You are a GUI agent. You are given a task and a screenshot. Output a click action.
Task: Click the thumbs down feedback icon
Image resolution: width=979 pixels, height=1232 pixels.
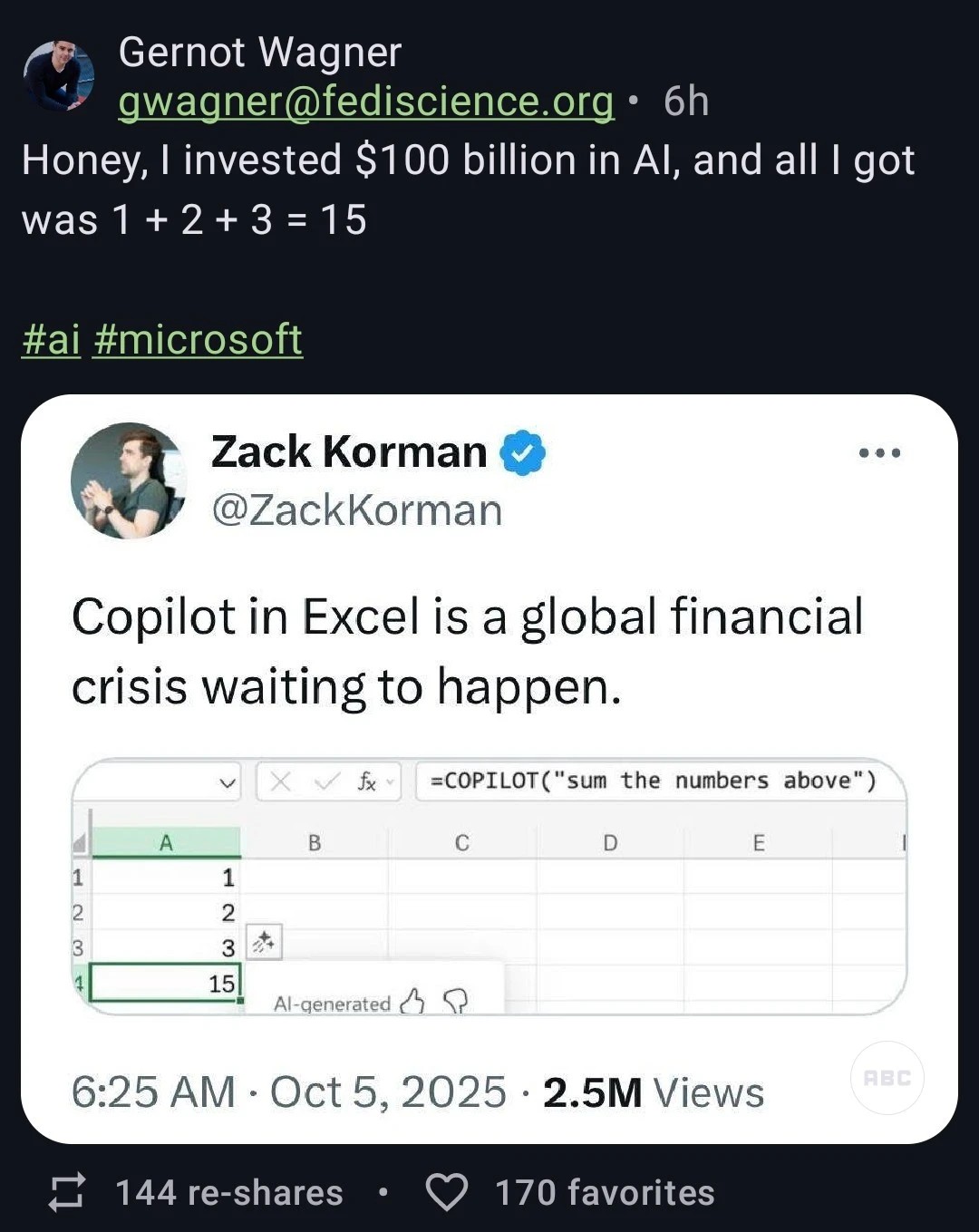pos(455,1002)
